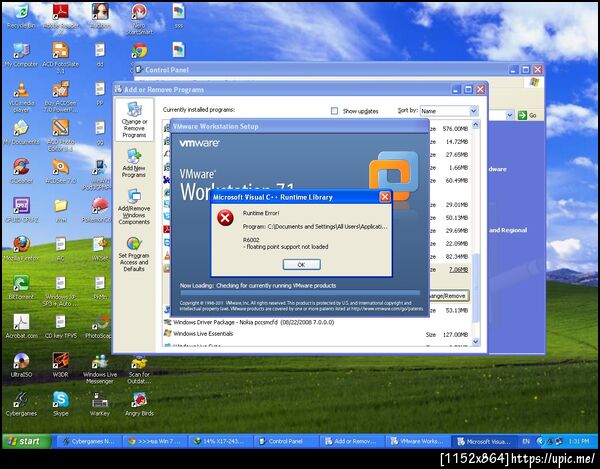Click the EN language indicator in taskbar
600x469 pixels.
click(526, 441)
